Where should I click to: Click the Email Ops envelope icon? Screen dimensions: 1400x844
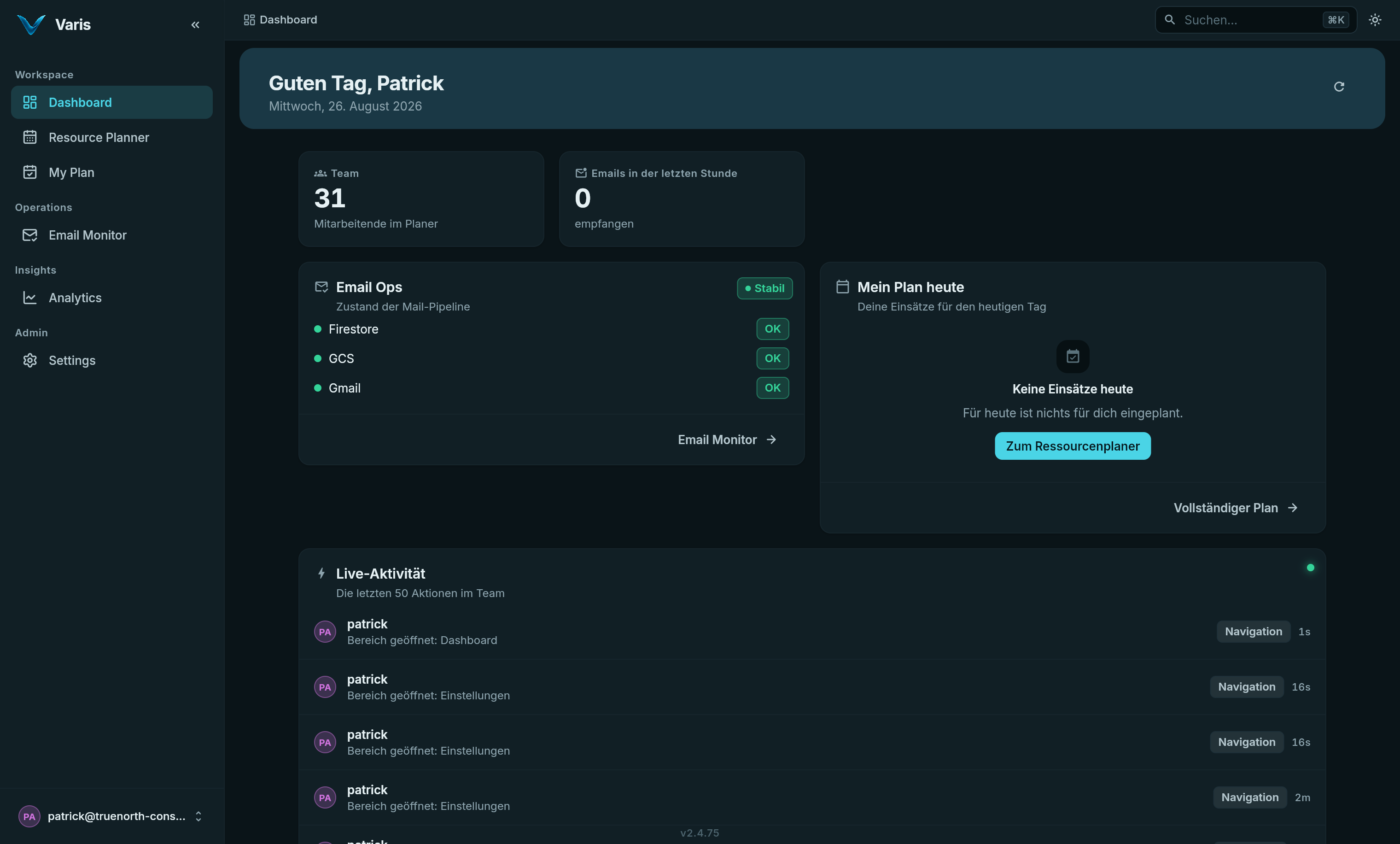click(x=321, y=287)
